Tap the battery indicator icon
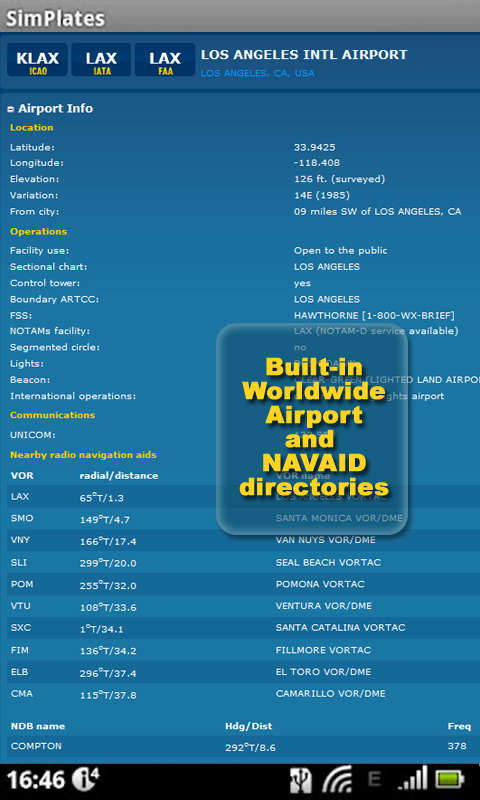This screenshot has height=800, width=480. [449, 781]
